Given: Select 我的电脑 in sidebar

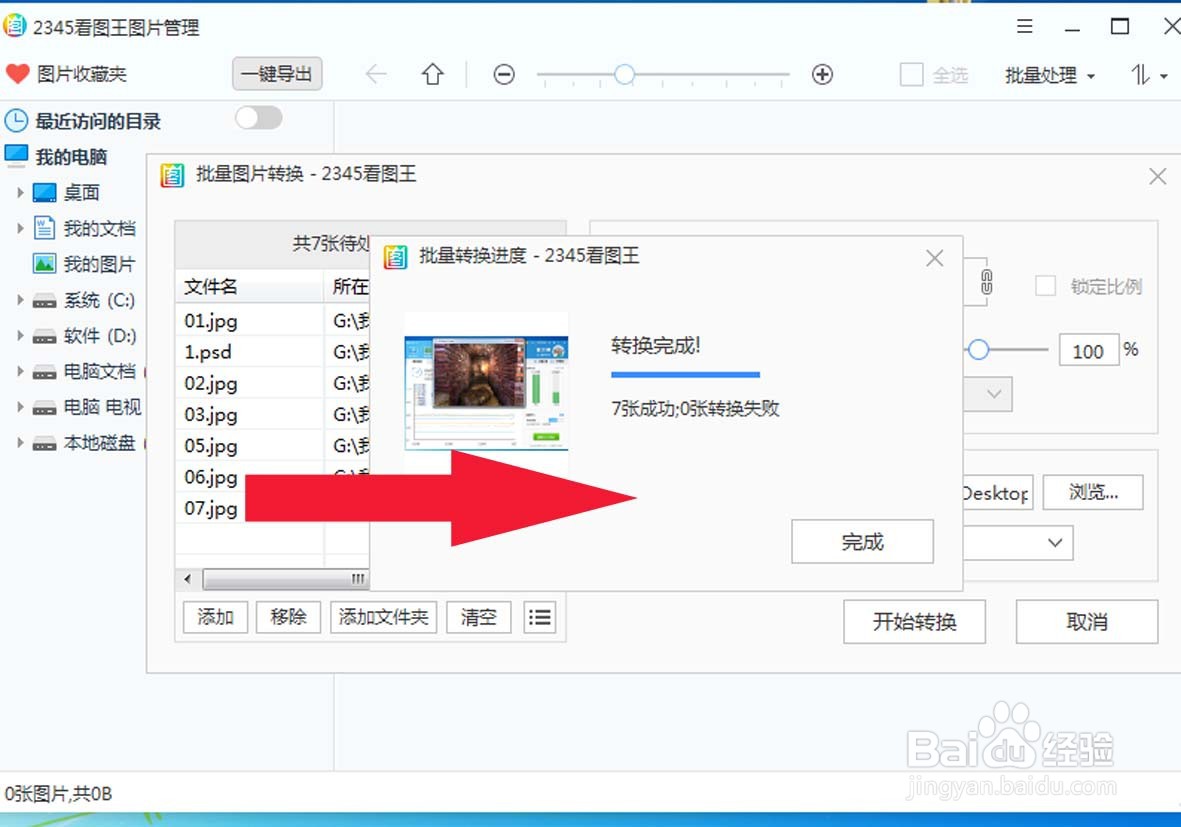Looking at the screenshot, I should click(71, 157).
